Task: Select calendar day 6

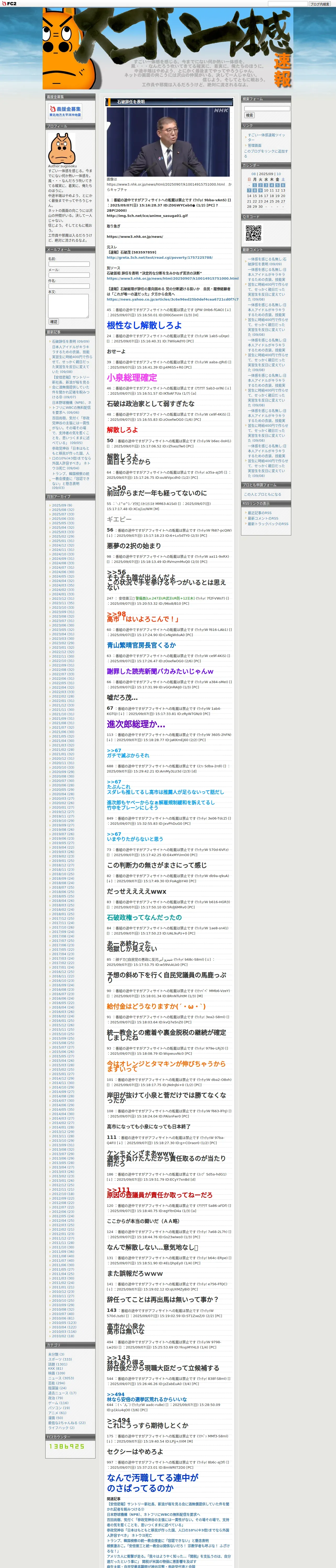Action: coord(283,185)
